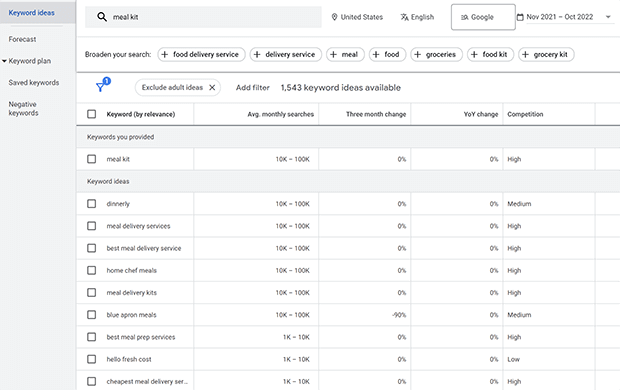Change the English language setting
This screenshot has width=620, height=390.
click(417, 17)
